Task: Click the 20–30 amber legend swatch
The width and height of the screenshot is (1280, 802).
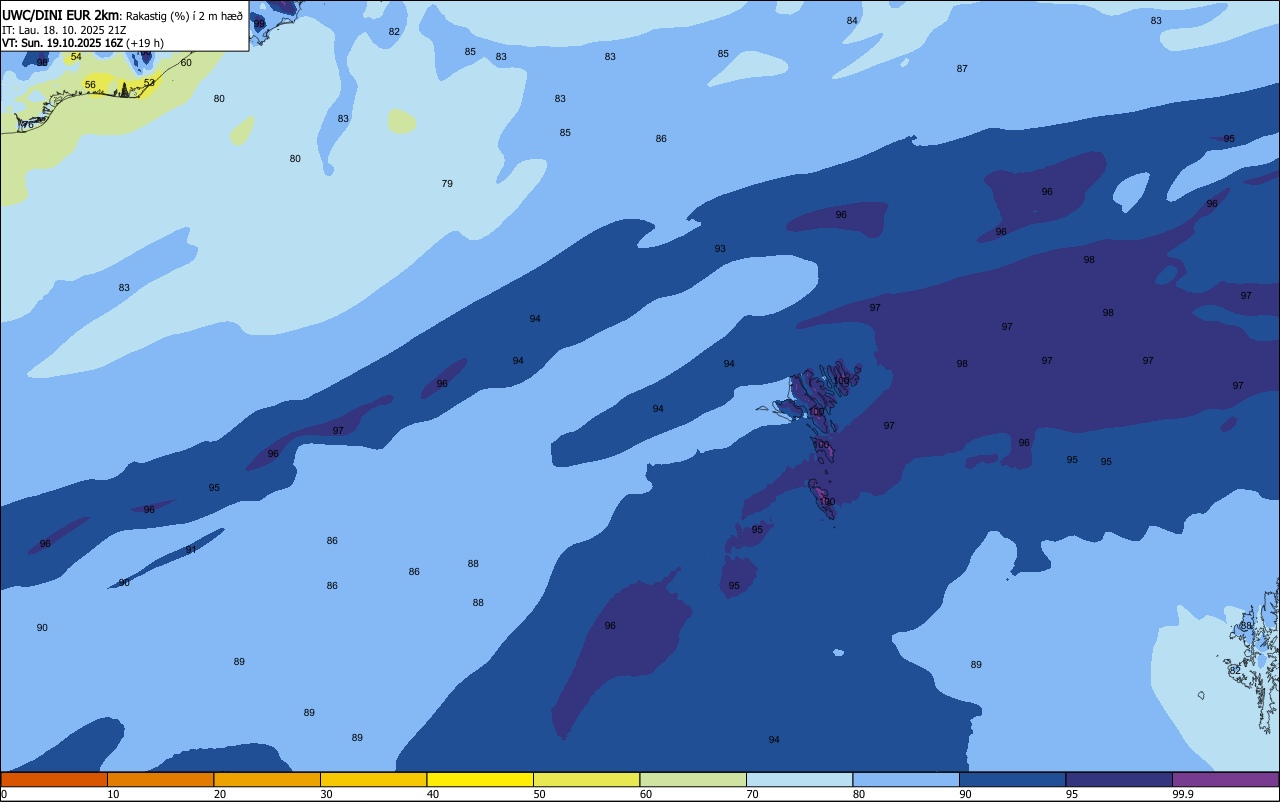Action: click(267, 779)
